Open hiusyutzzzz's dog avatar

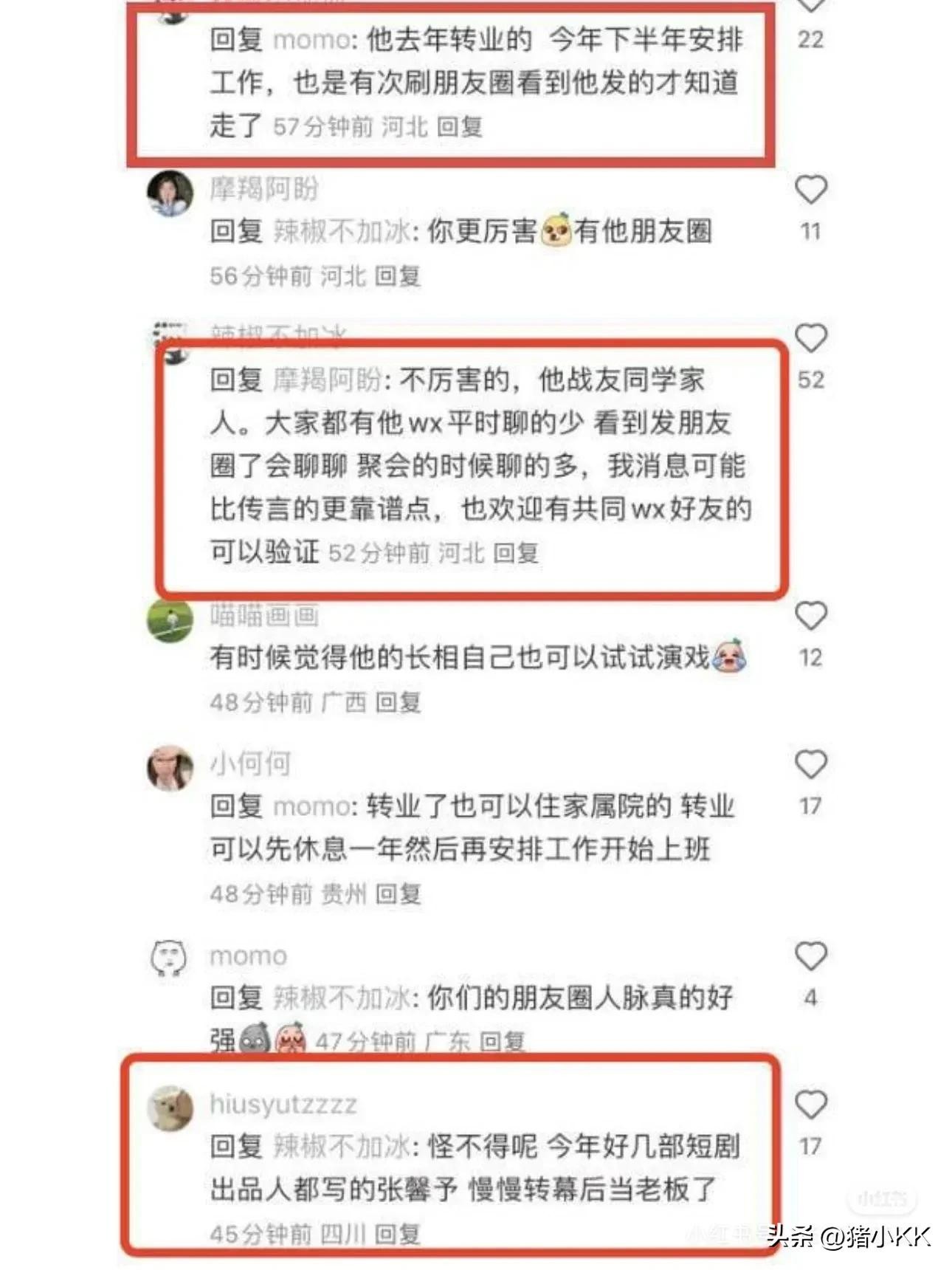tap(170, 1108)
